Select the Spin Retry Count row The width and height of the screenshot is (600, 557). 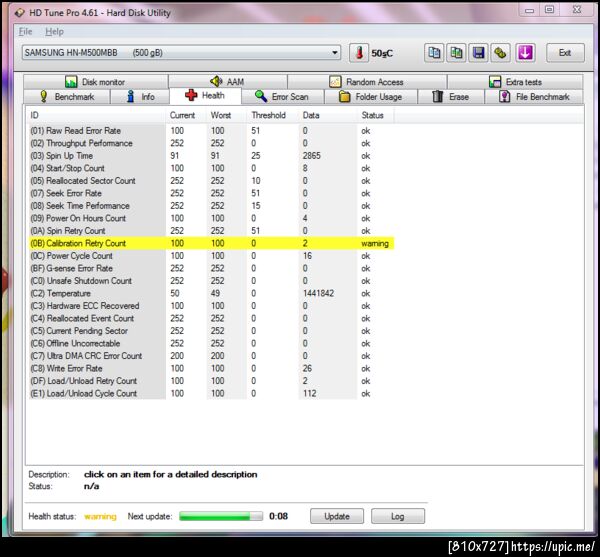coord(211,231)
